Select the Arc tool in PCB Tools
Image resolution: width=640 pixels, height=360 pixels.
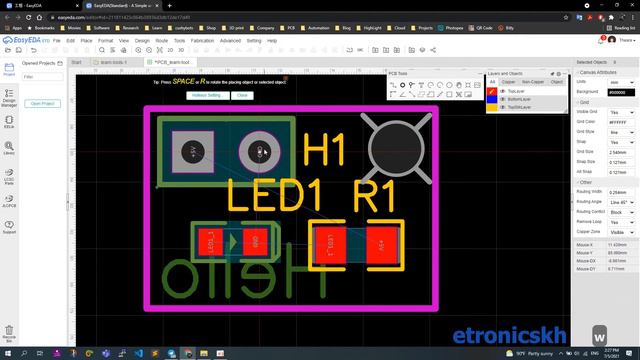(430, 85)
